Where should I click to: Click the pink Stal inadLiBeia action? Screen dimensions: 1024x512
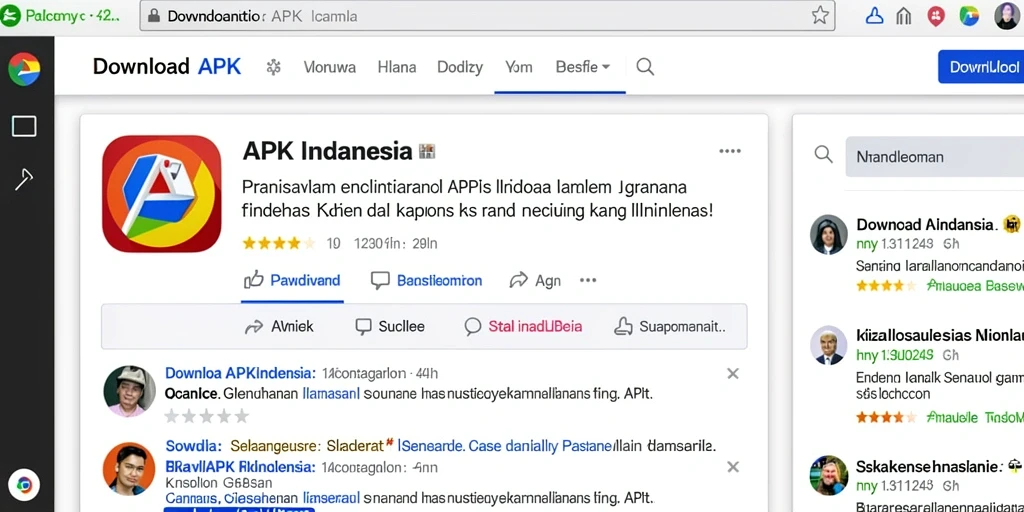tap(523, 327)
